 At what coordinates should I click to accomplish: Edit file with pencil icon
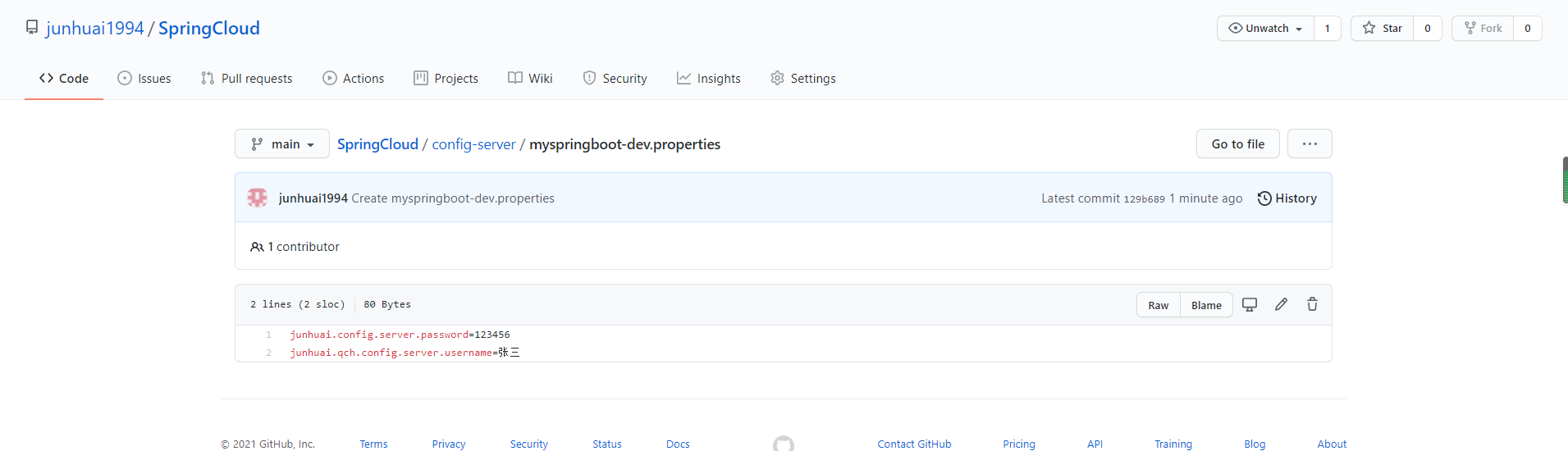click(x=1281, y=304)
